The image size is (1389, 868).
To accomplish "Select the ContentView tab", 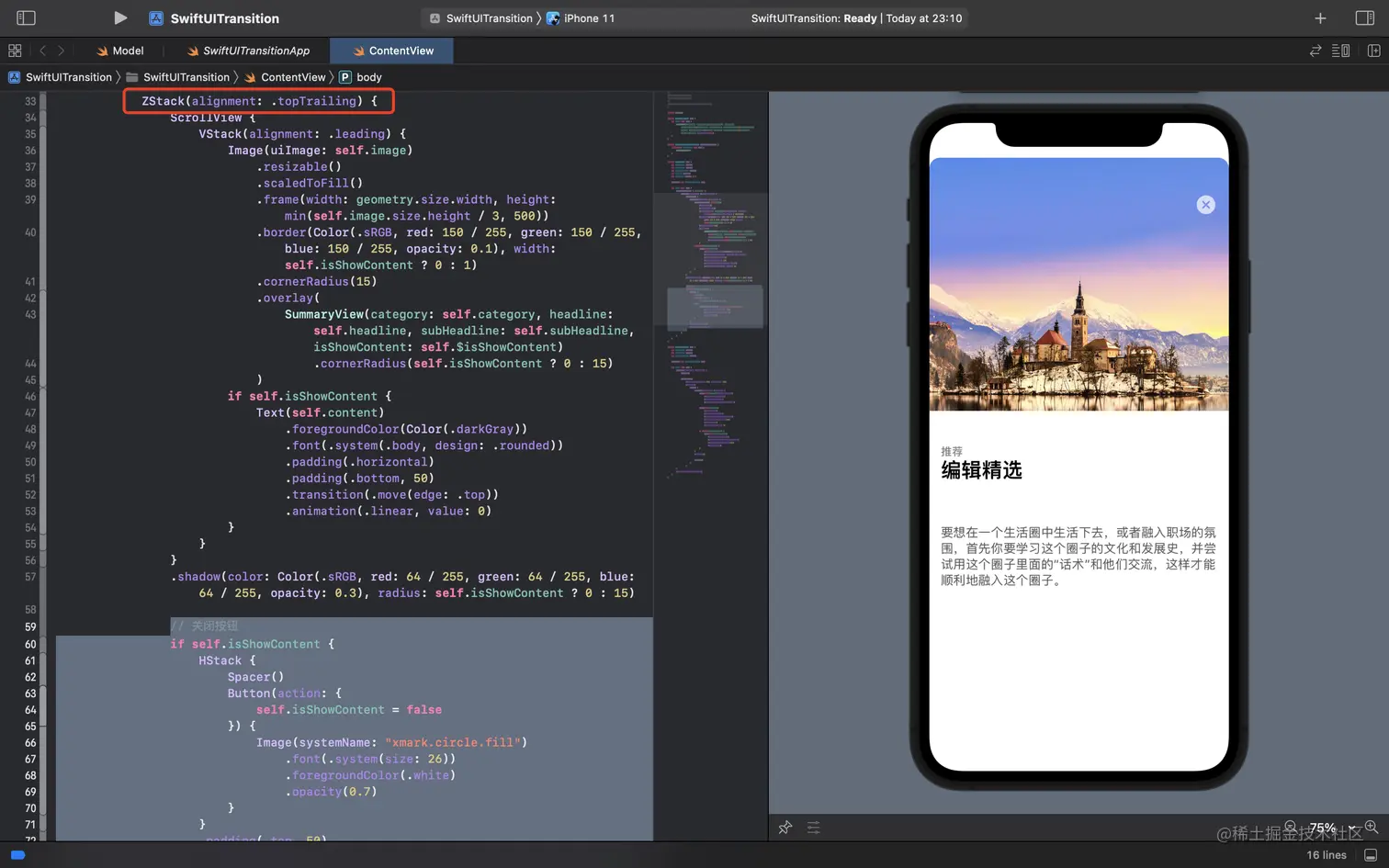I will click(x=392, y=51).
